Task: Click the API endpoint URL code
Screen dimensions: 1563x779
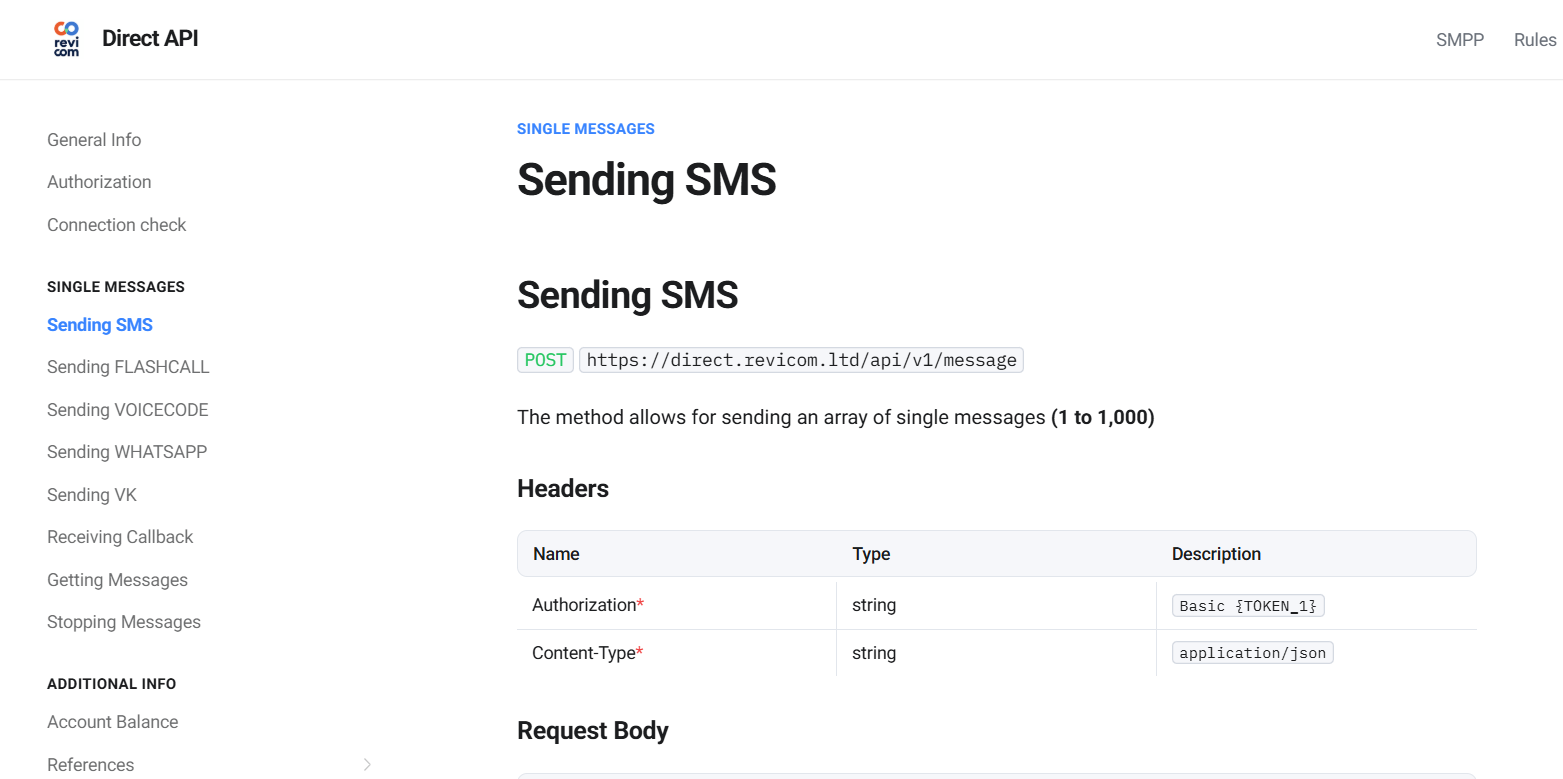Action: point(801,360)
